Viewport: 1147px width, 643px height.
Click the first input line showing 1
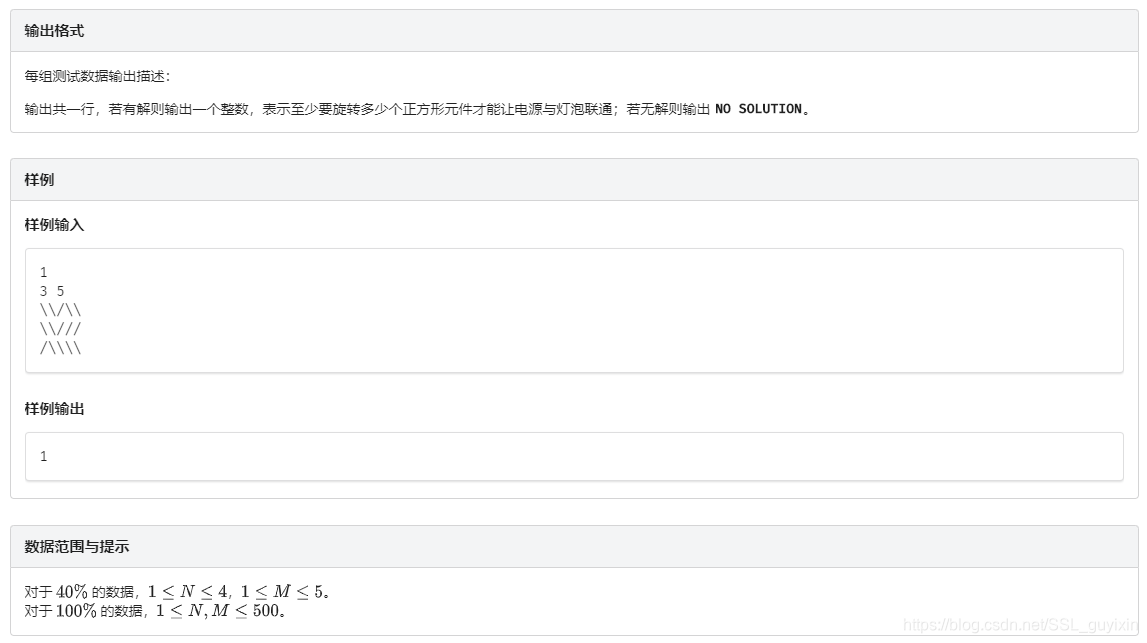[x=43, y=271]
